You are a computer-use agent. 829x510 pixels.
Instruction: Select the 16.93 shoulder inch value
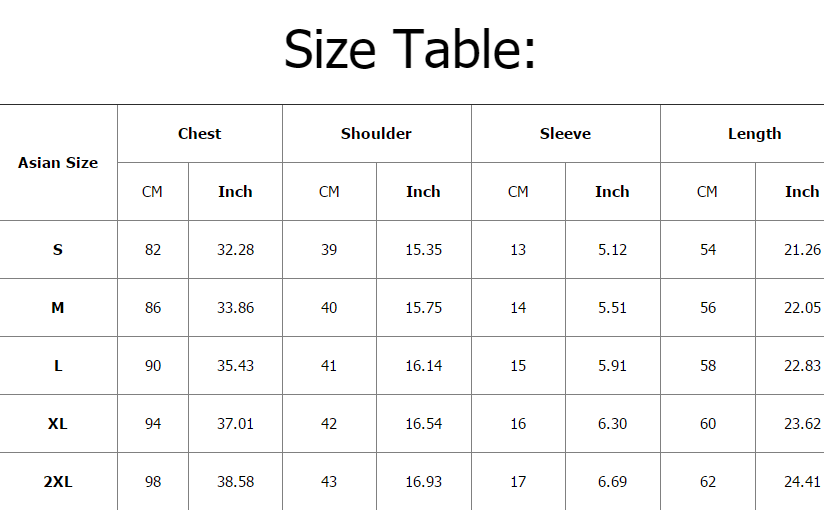423,482
